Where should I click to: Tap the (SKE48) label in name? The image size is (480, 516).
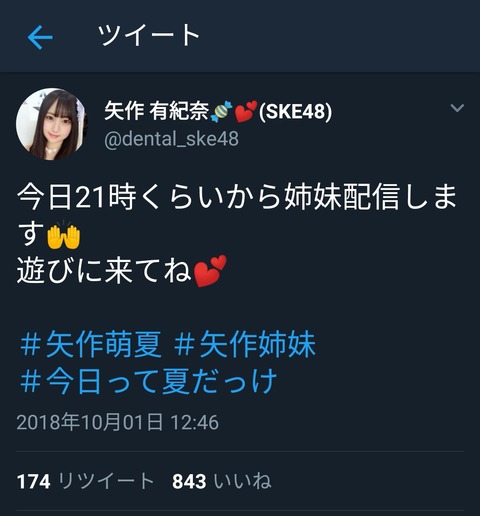click(x=295, y=111)
